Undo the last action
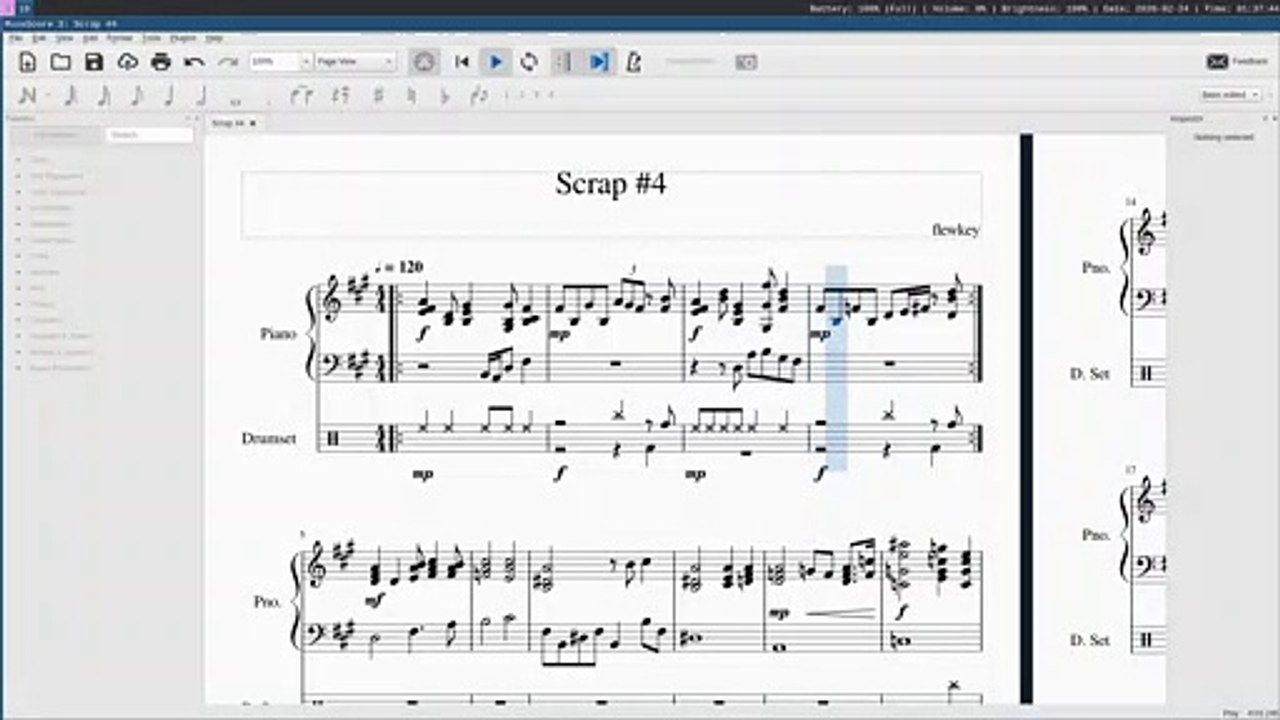 coord(194,62)
